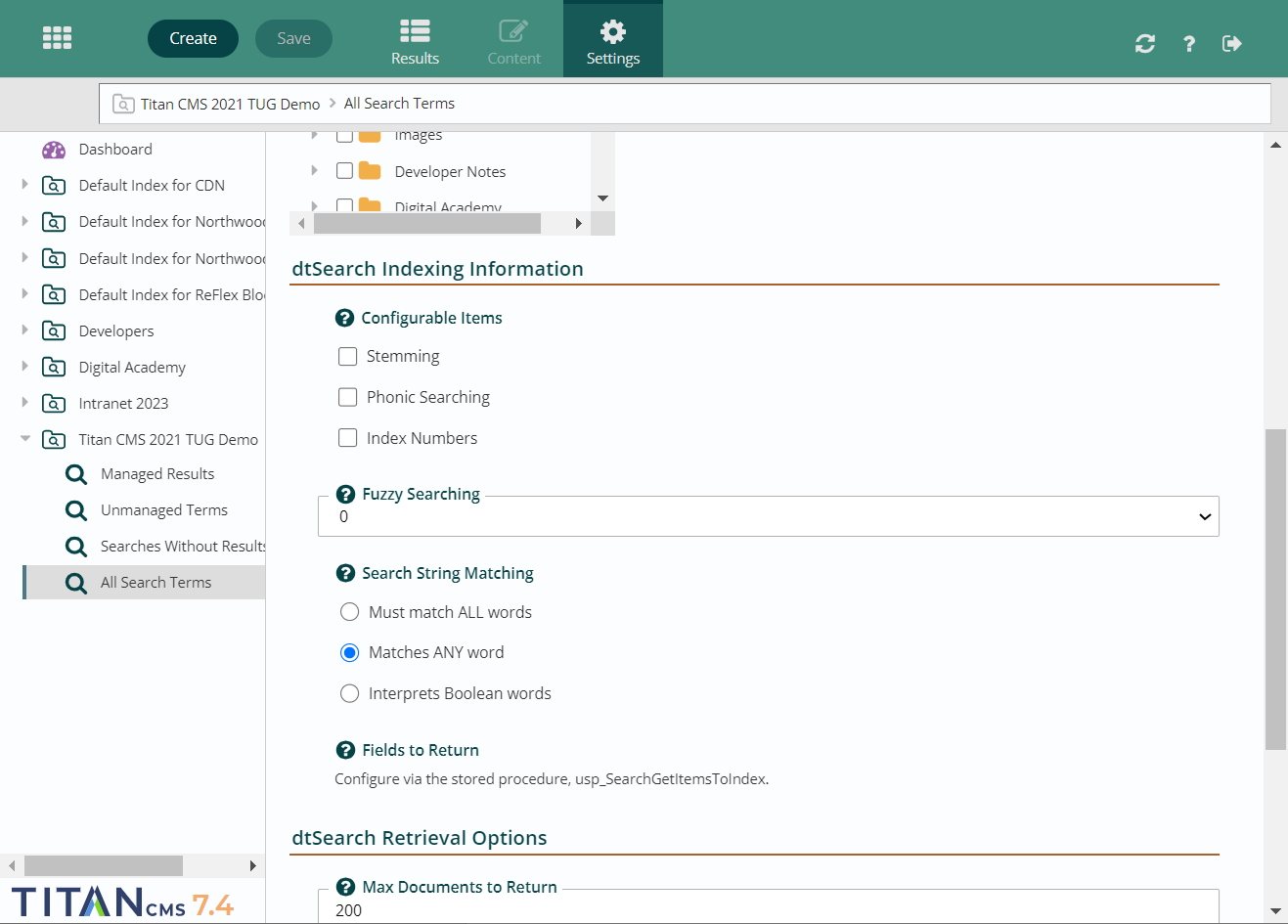Expand the Default Index for CDN node
The height and width of the screenshot is (924, 1288).
tap(24, 184)
